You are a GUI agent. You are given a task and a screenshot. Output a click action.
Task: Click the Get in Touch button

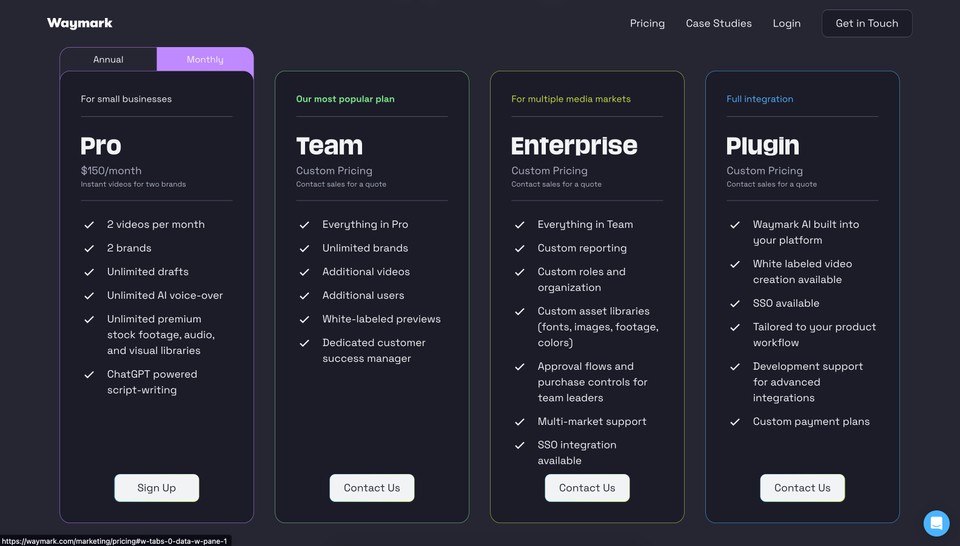[x=867, y=23]
